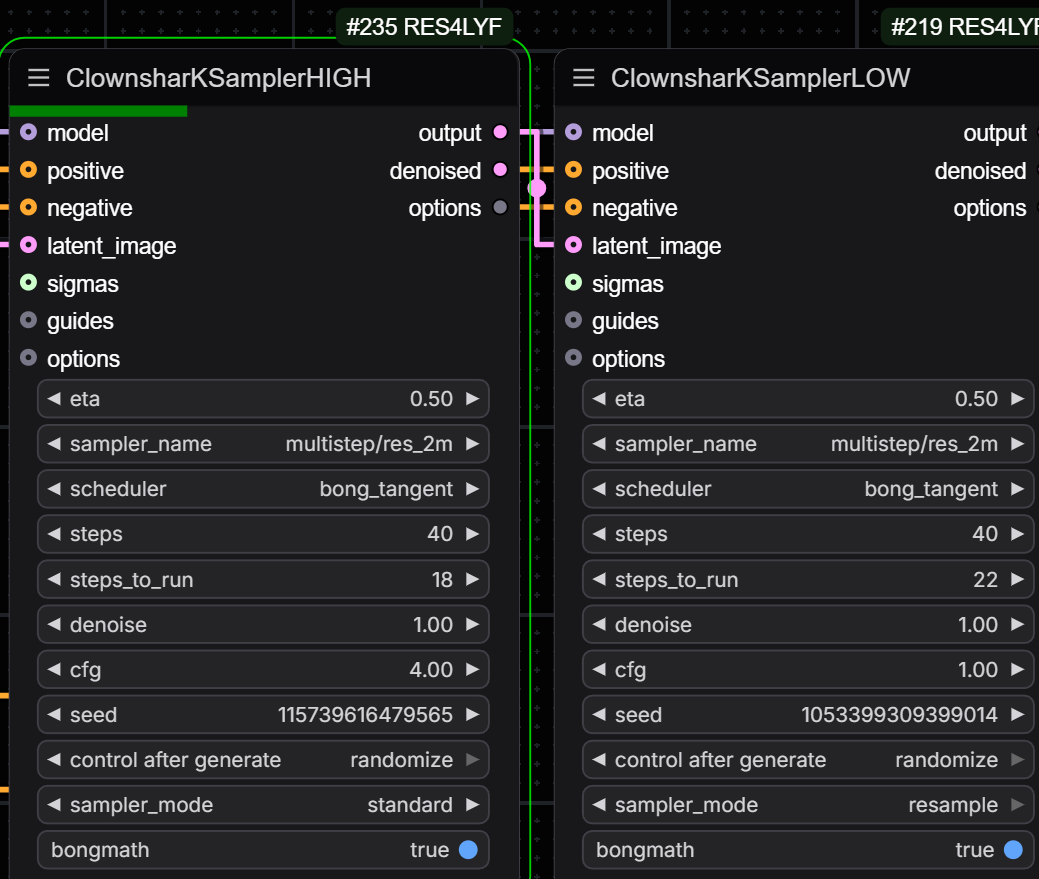Click denoised output socket on ClownsharKSamplerHIGH
Image resolution: width=1039 pixels, height=879 pixels.
pos(500,170)
